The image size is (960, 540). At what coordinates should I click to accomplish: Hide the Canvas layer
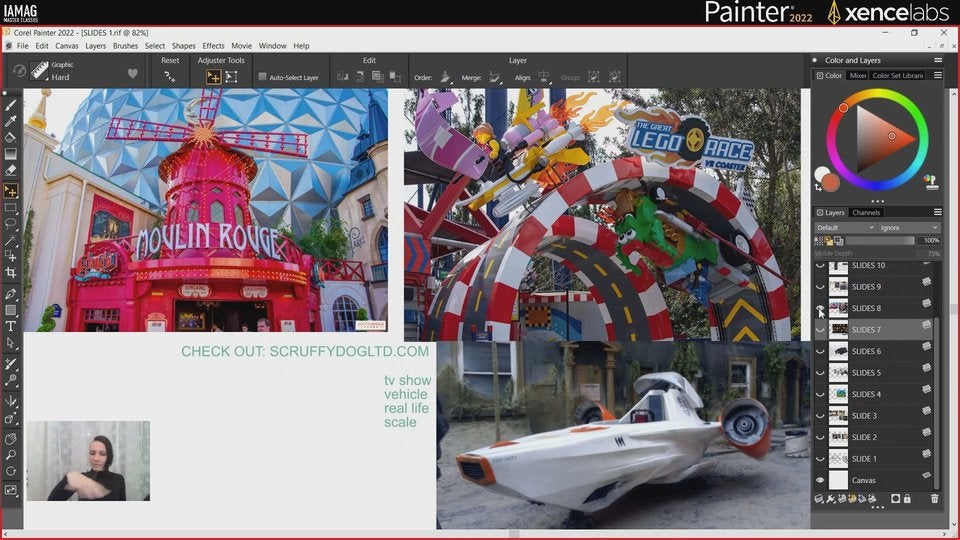coord(821,480)
